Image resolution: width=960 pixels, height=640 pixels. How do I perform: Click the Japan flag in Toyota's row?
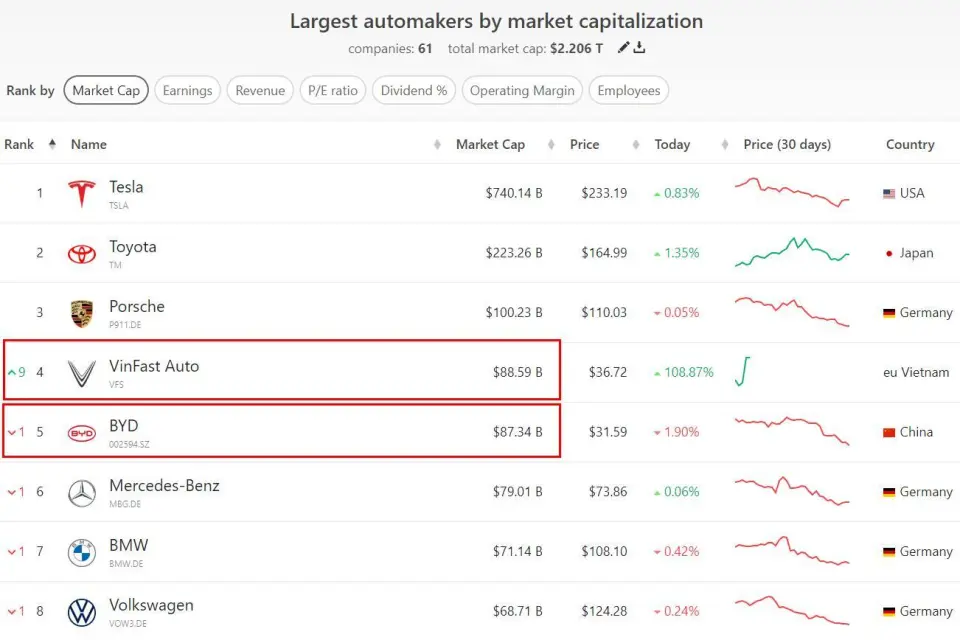[x=889, y=254]
